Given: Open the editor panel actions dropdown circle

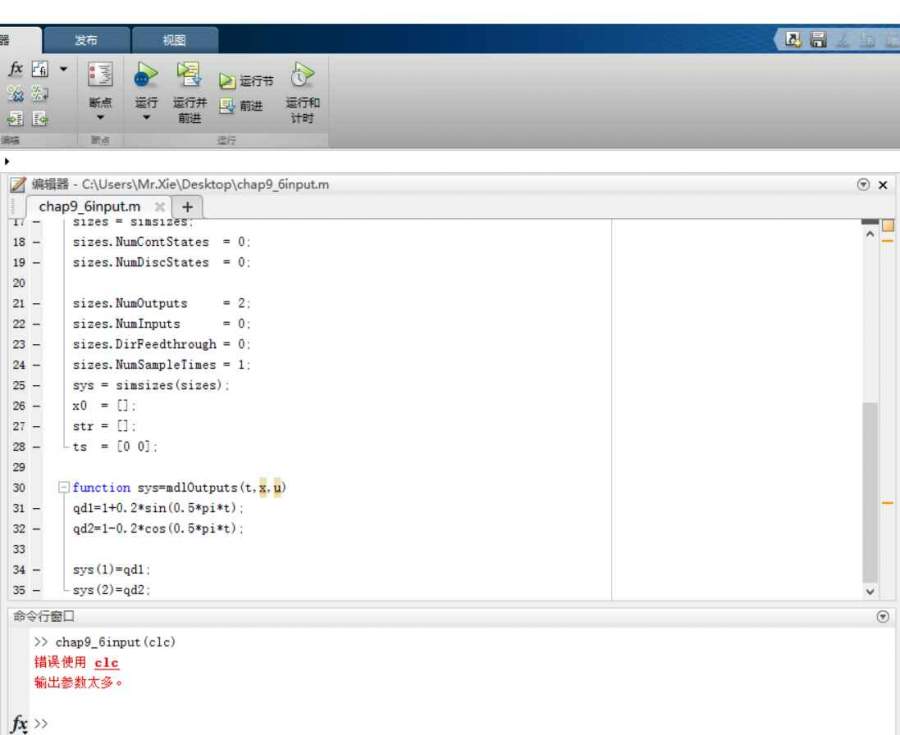Looking at the screenshot, I should pos(863,185).
